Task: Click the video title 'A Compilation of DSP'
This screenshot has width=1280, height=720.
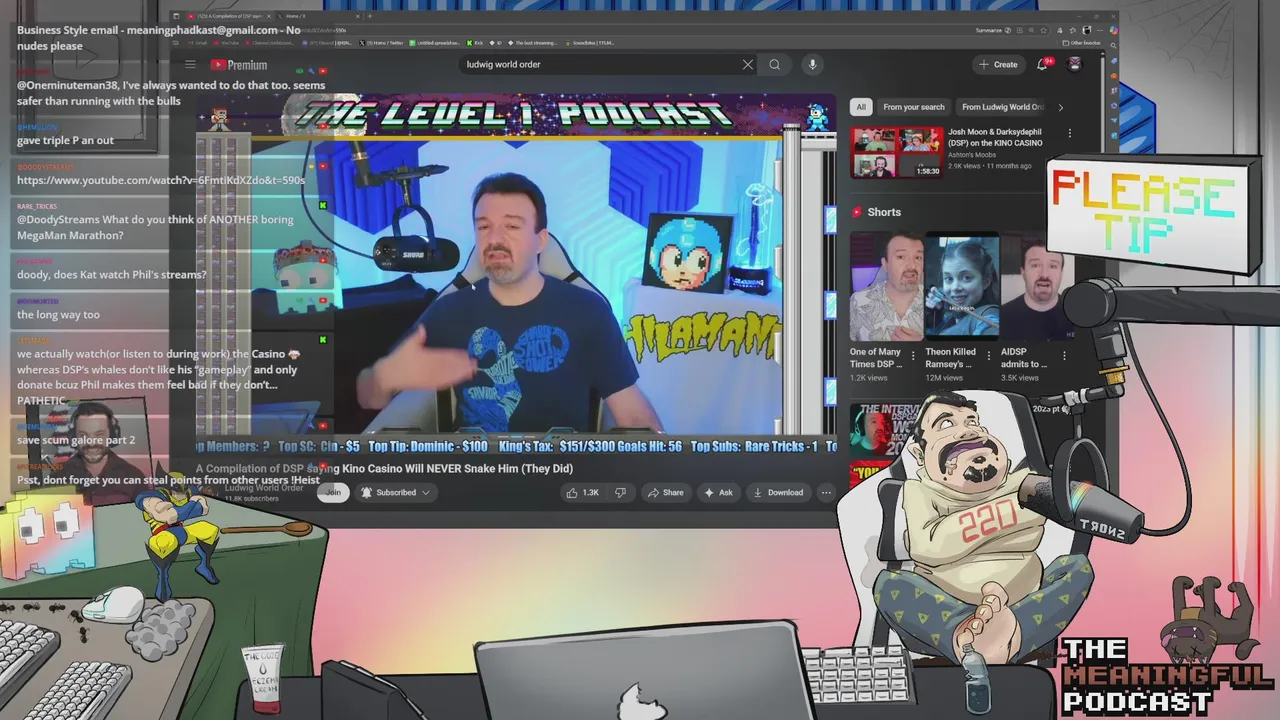Action: [x=384, y=468]
